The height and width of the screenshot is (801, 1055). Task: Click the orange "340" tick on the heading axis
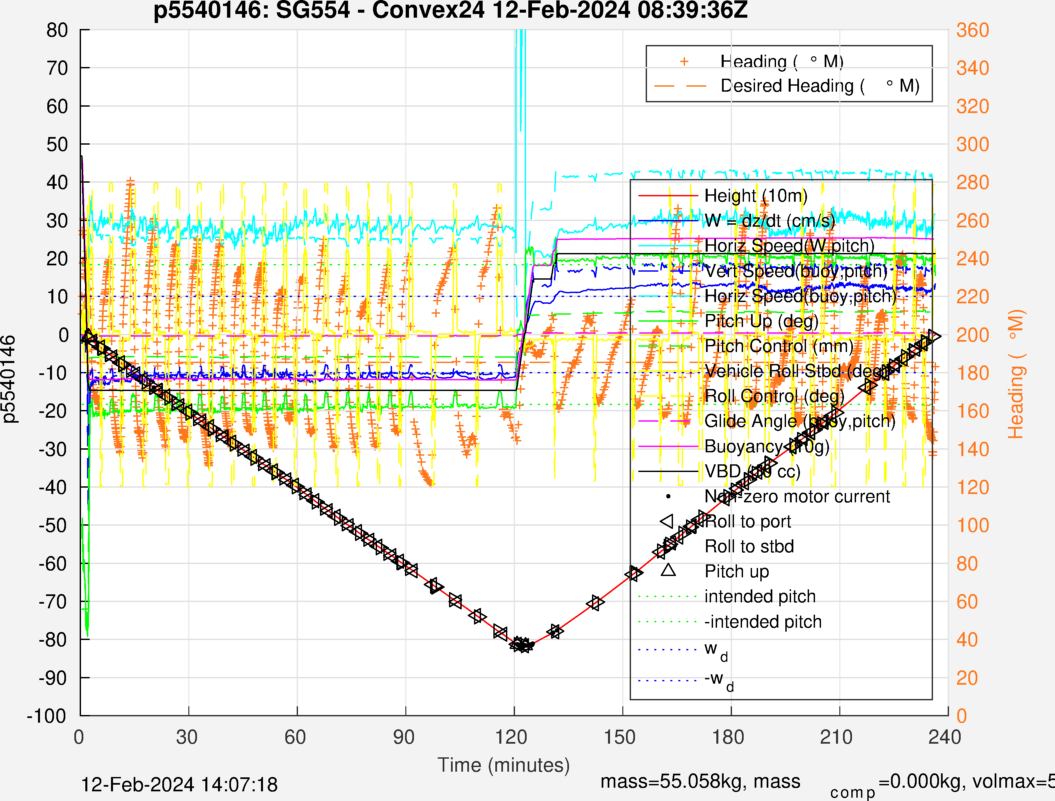(973, 68)
